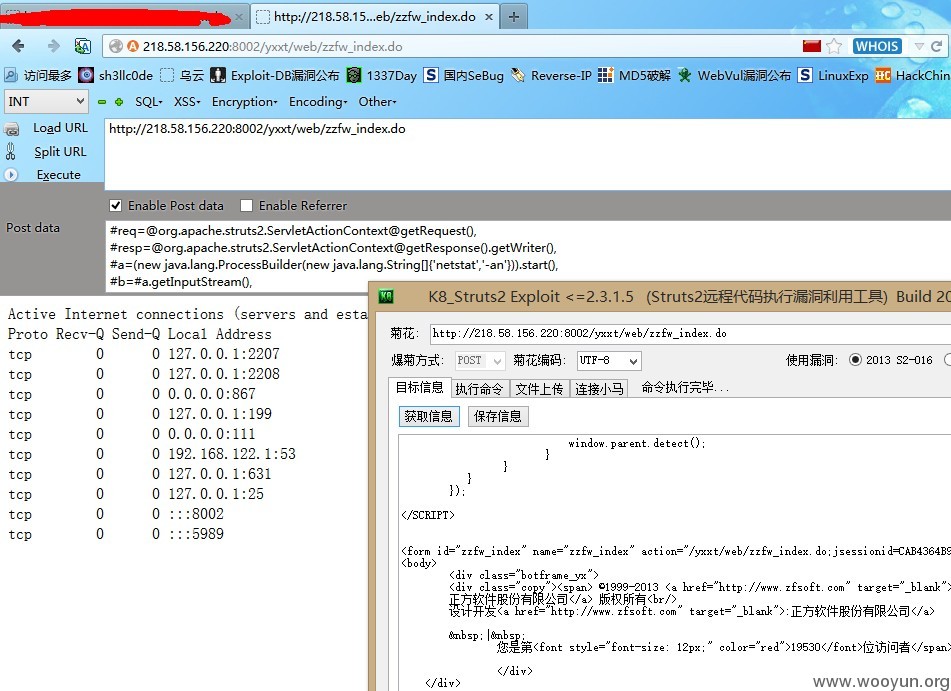
Task: Select the 2013 S2-016 radio button
Action: point(855,360)
